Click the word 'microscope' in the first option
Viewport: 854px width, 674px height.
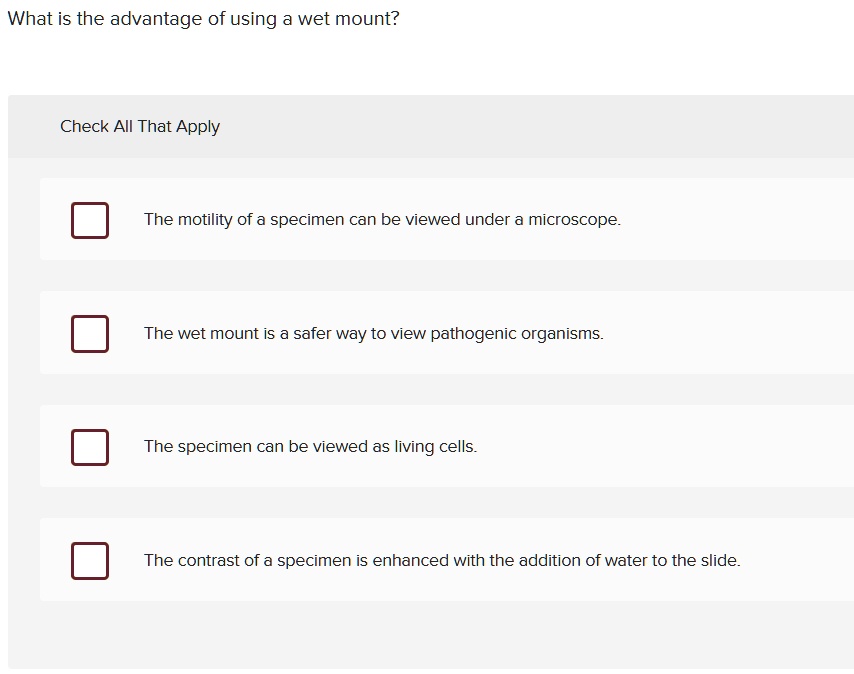pos(573,220)
